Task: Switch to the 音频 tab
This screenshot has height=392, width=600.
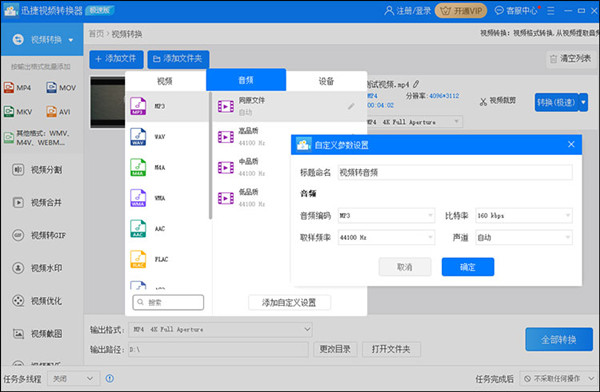Action: pyautogui.click(x=246, y=80)
